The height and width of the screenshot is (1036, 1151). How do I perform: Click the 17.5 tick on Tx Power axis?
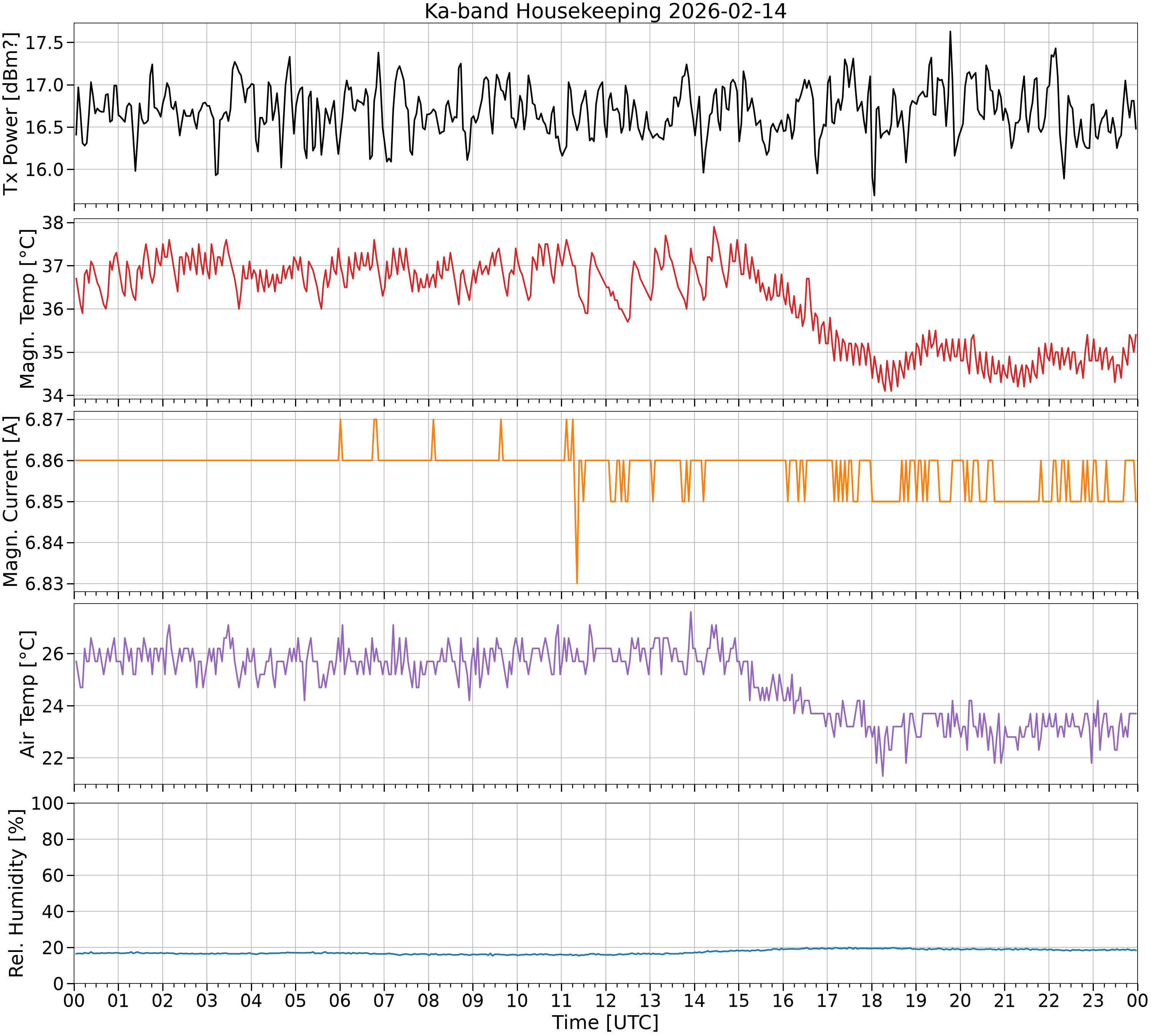[x=47, y=43]
